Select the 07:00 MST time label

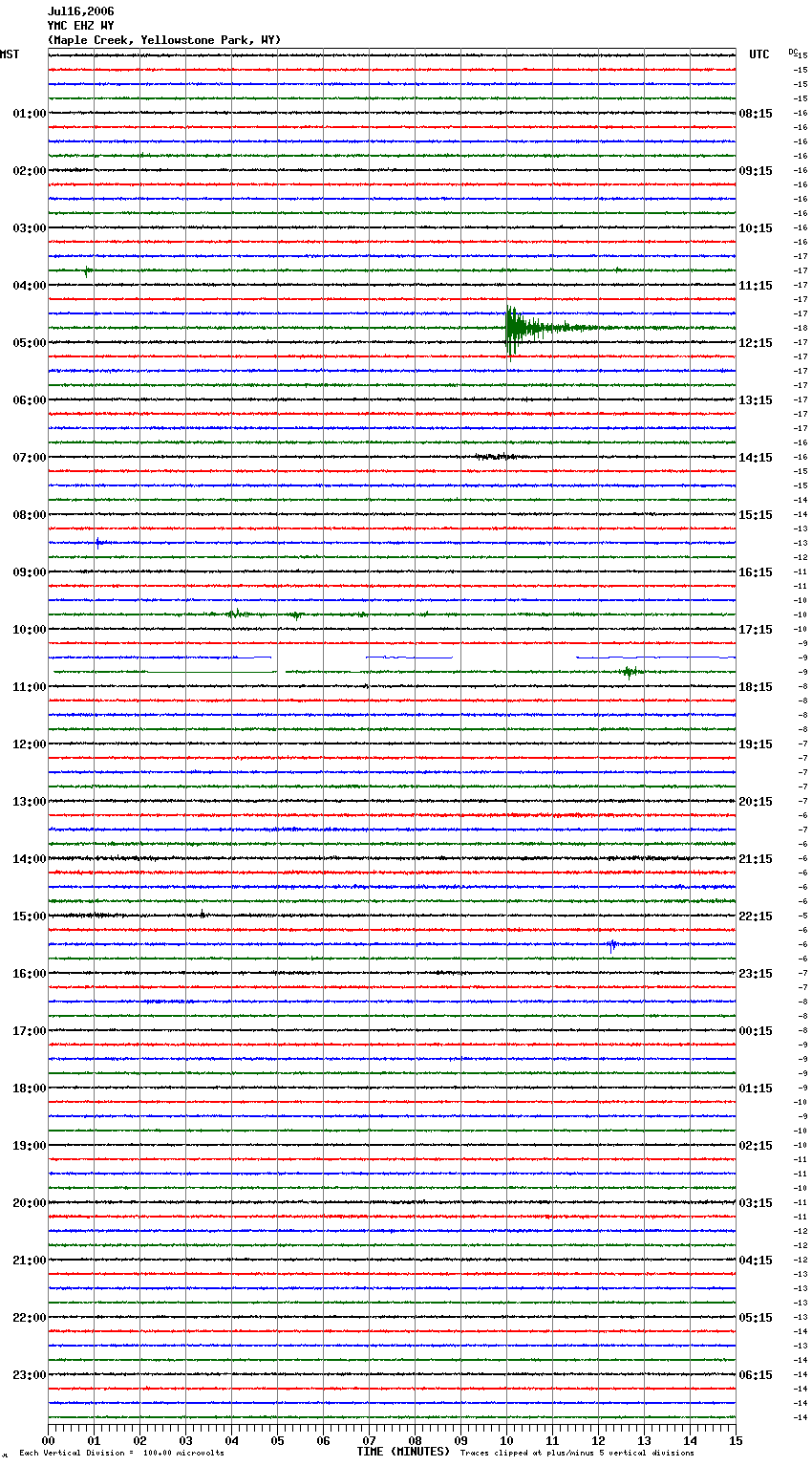tap(30, 458)
